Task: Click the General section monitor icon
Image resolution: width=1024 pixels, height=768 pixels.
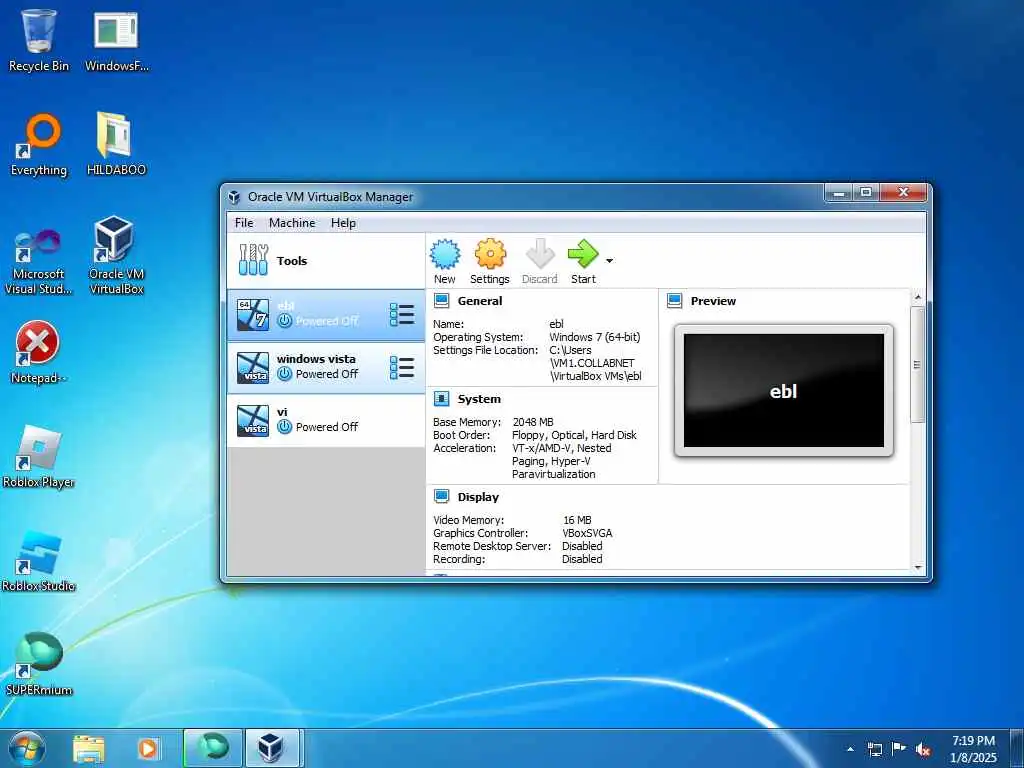Action: click(x=442, y=300)
